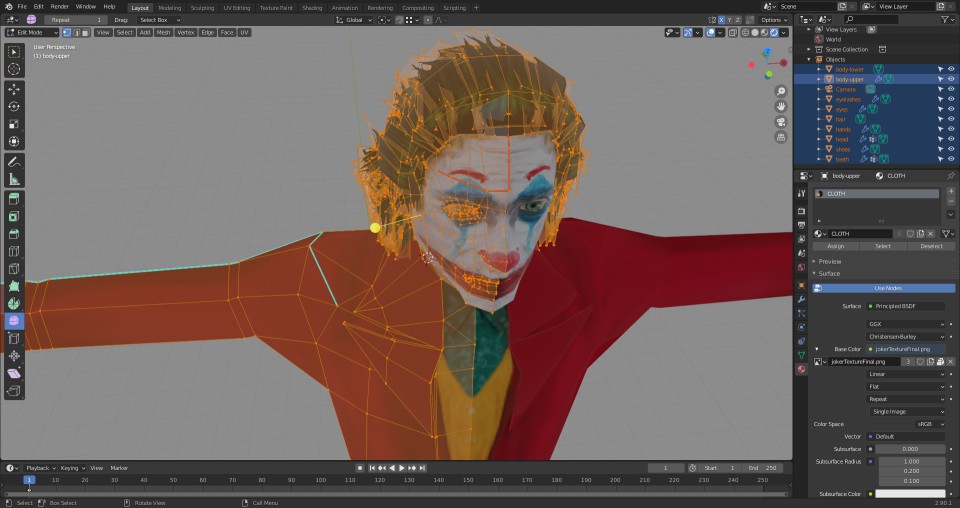
Task: Select the Scale tool
Action: [13, 124]
